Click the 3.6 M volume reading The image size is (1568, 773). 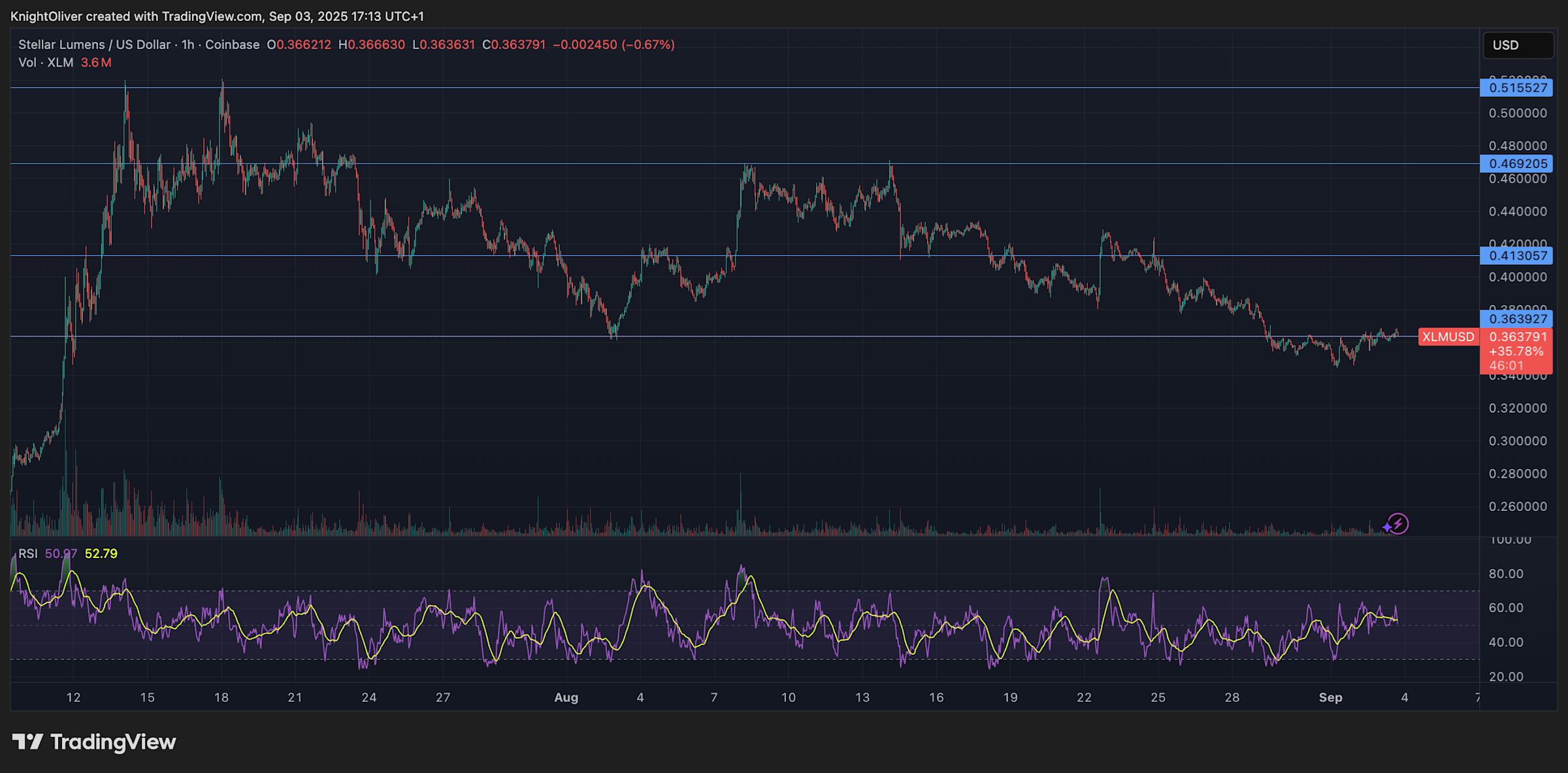[x=95, y=63]
